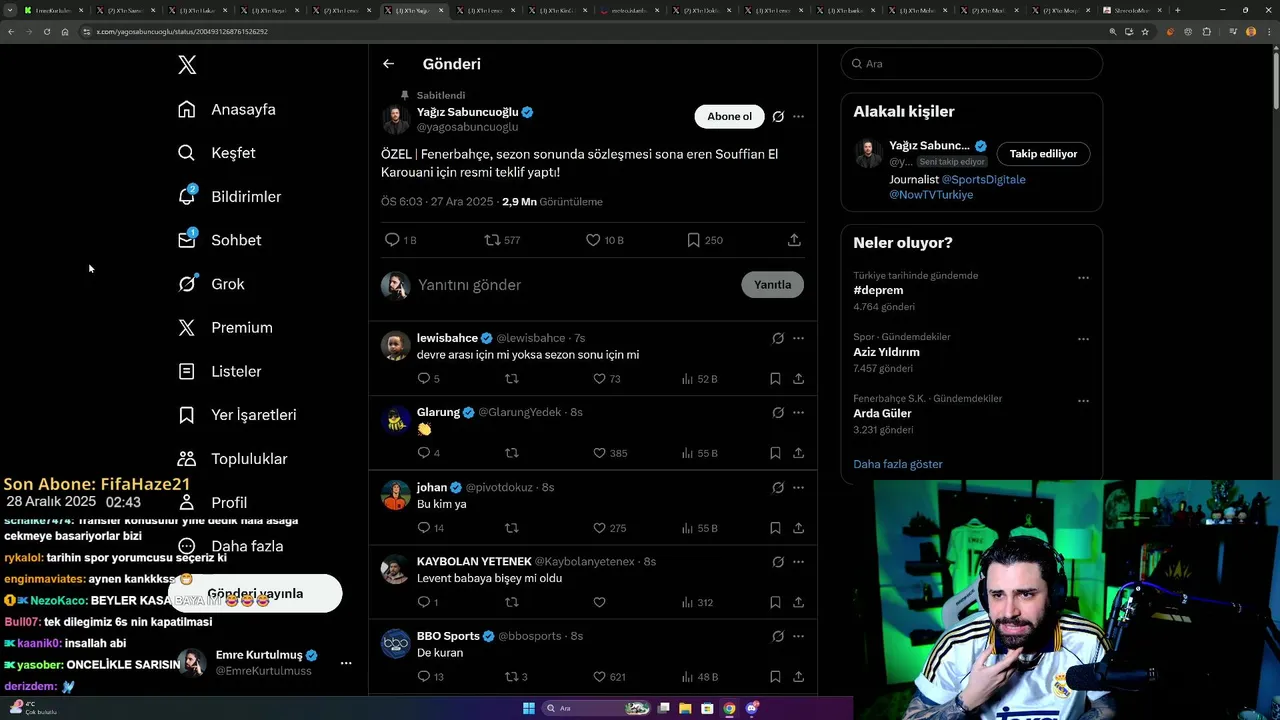Image resolution: width=1280 pixels, height=720 pixels.
Task: Open Anasayfa from the sidebar
Action: click(226, 109)
